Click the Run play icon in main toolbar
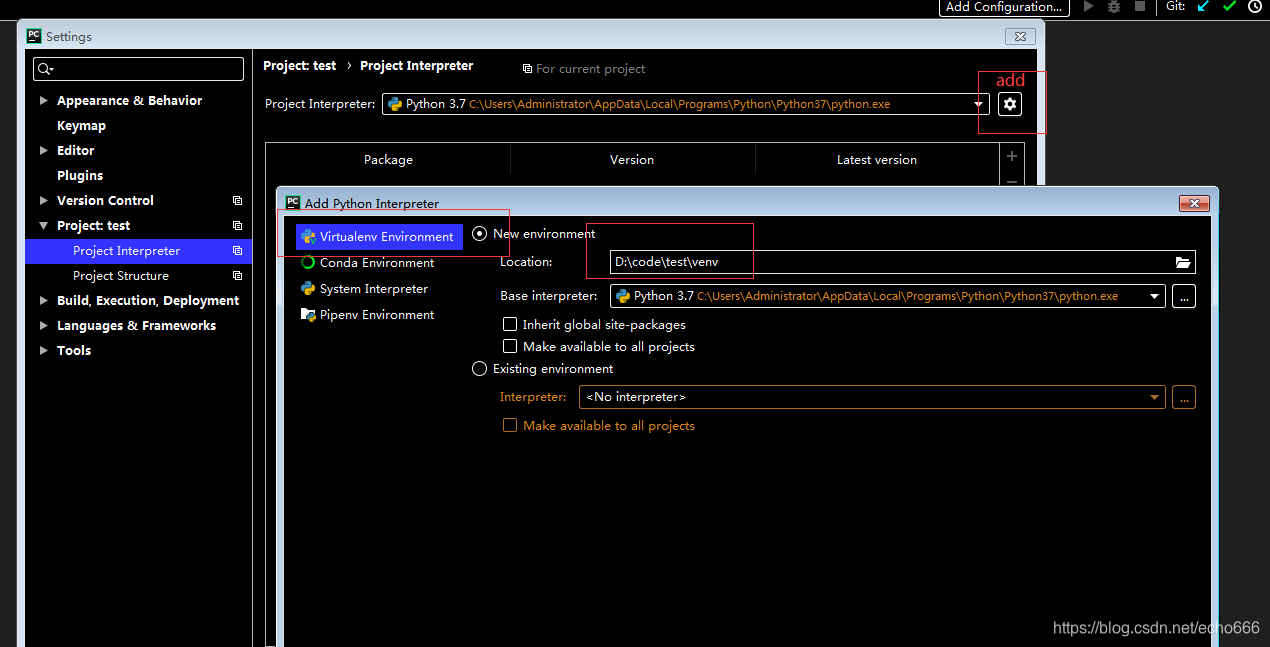The height and width of the screenshot is (647, 1270). (1089, 6)
